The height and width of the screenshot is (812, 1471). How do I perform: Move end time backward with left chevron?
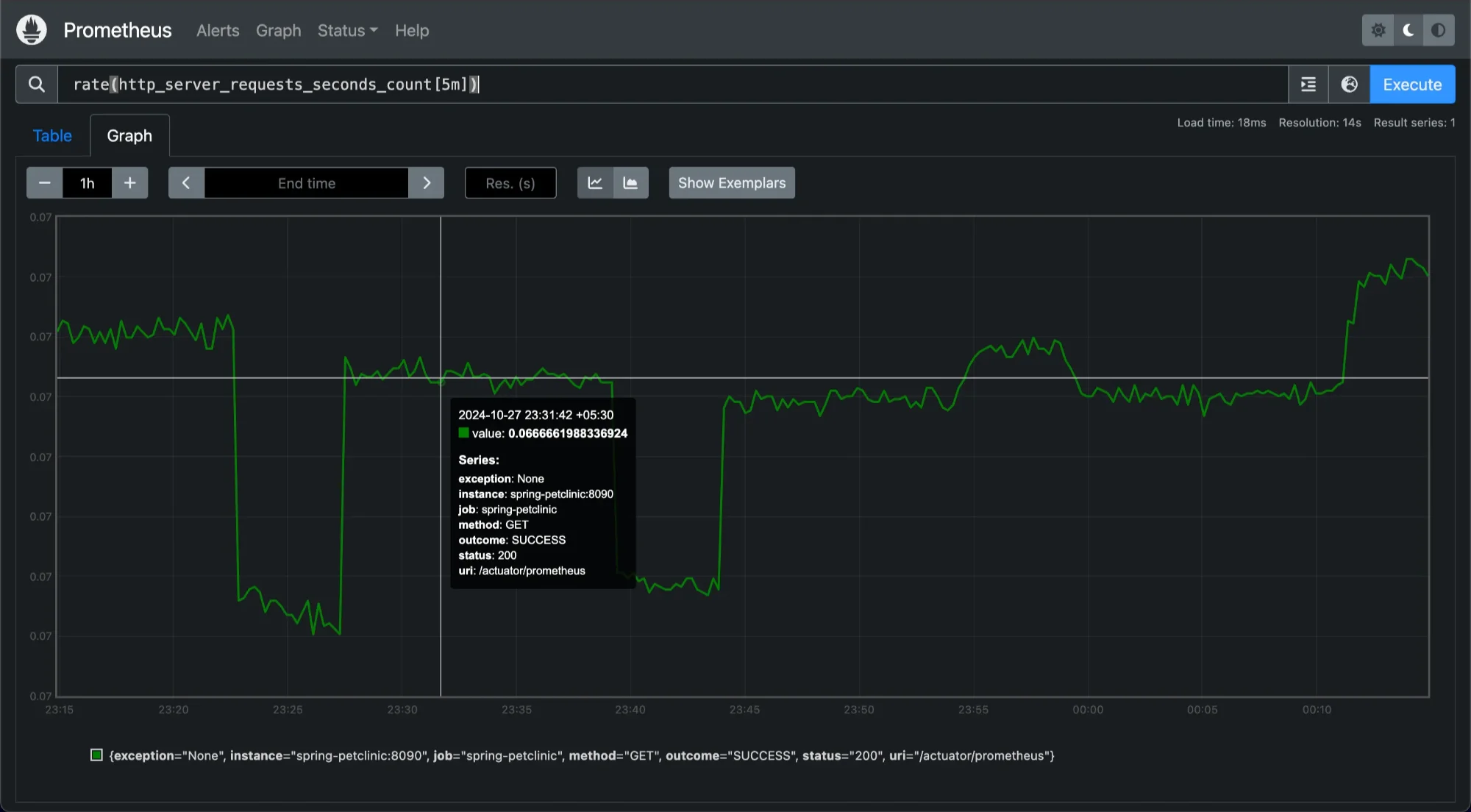186,183
